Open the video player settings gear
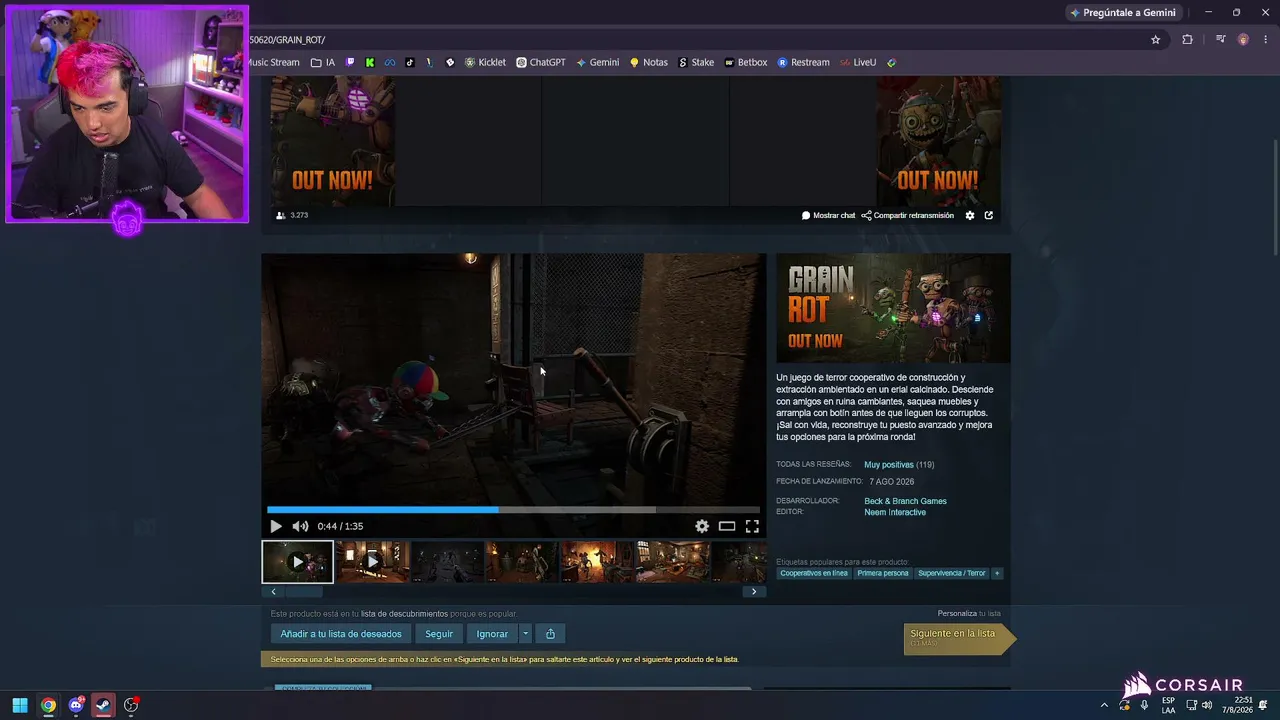1280x720 pixels. tap(702, 526)
